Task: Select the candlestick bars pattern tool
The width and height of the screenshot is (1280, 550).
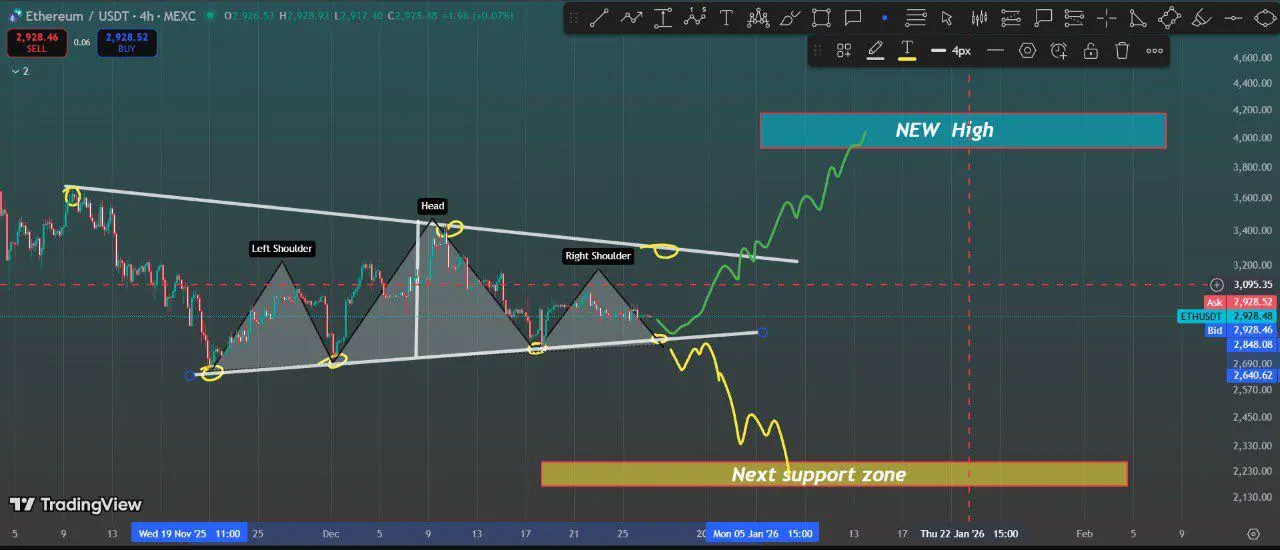Action: (x=979, y=18)
